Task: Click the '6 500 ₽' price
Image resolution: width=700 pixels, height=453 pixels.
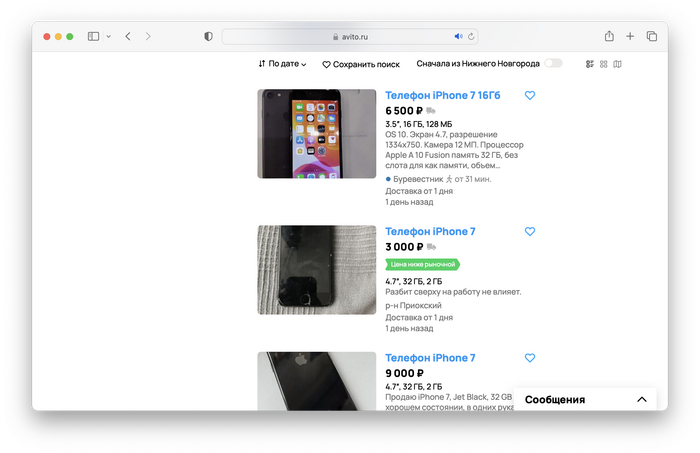Action: click(x=404, y=111)
